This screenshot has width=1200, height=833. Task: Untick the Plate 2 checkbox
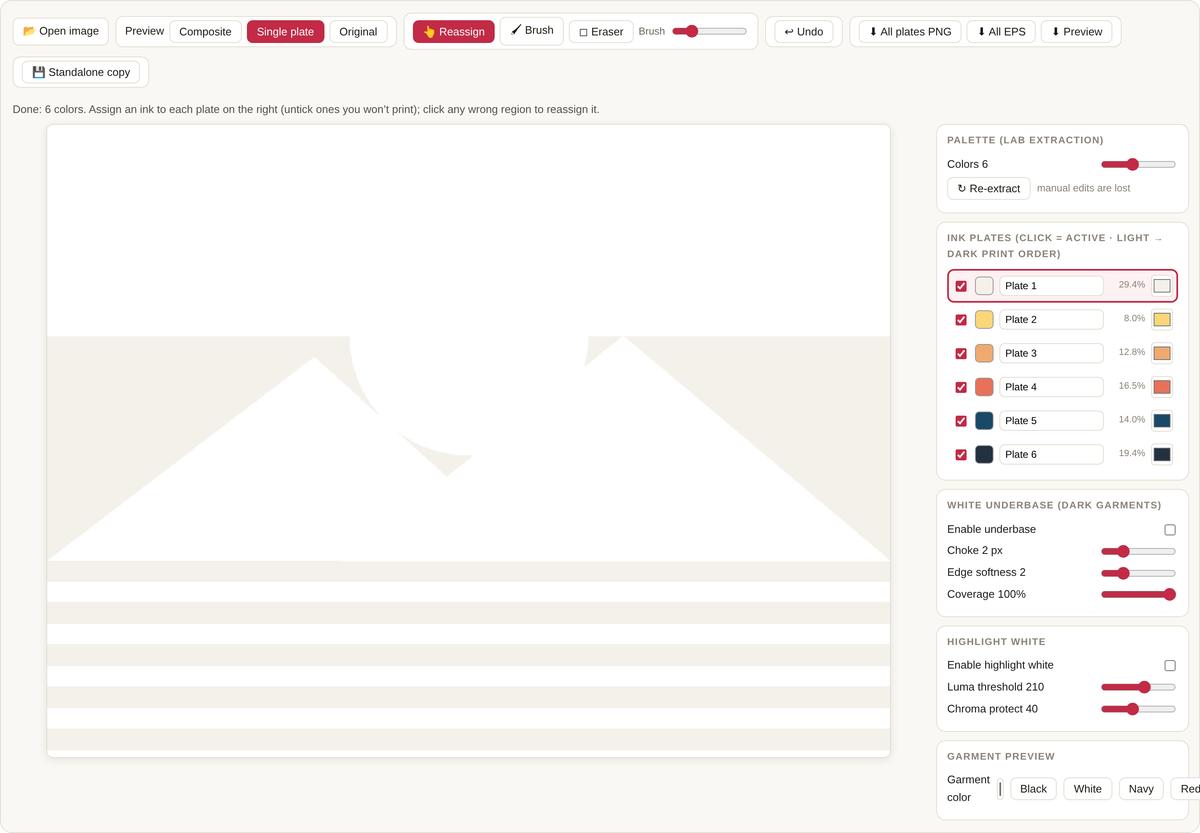(961, 320)
